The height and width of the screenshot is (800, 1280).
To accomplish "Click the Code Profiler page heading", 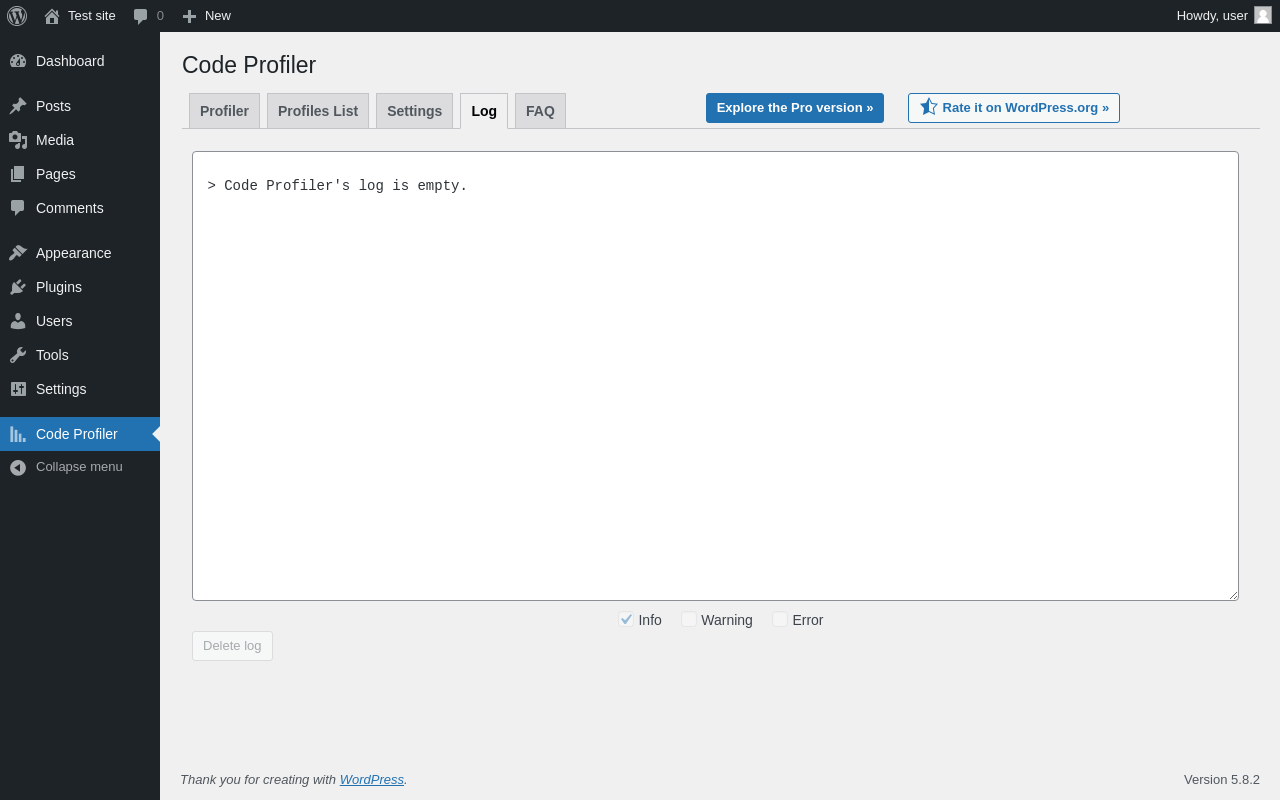I will click(249, 65).
